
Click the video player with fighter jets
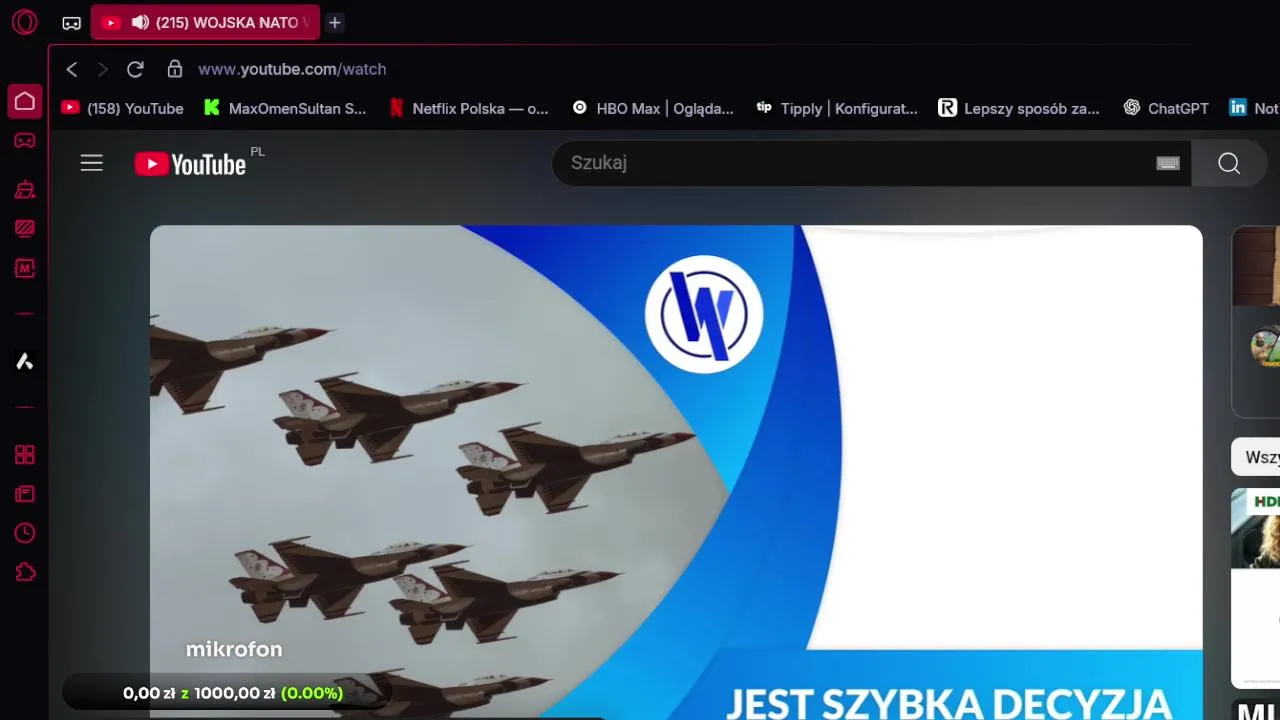pos(676,472)
